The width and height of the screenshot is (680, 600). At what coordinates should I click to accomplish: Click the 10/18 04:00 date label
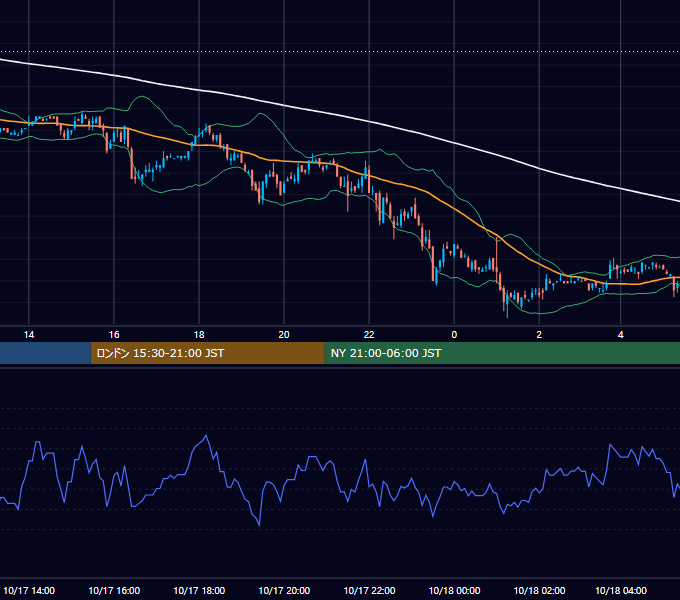click(x=621, y=590)
